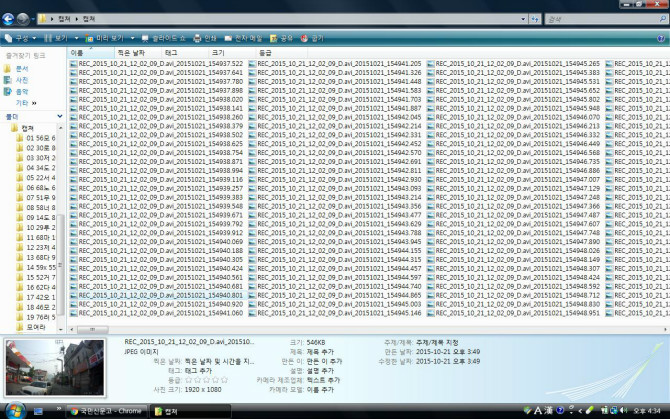Image resolution: width=670 pixels, height=419 pixels.
Task: Click the 인쇄 (Print) toolbar button
Action: click(206, 38)
